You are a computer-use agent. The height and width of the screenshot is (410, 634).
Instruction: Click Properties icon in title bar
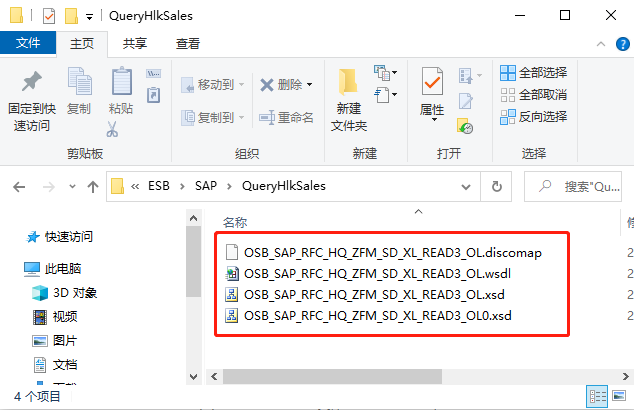(x=49, y=16)
